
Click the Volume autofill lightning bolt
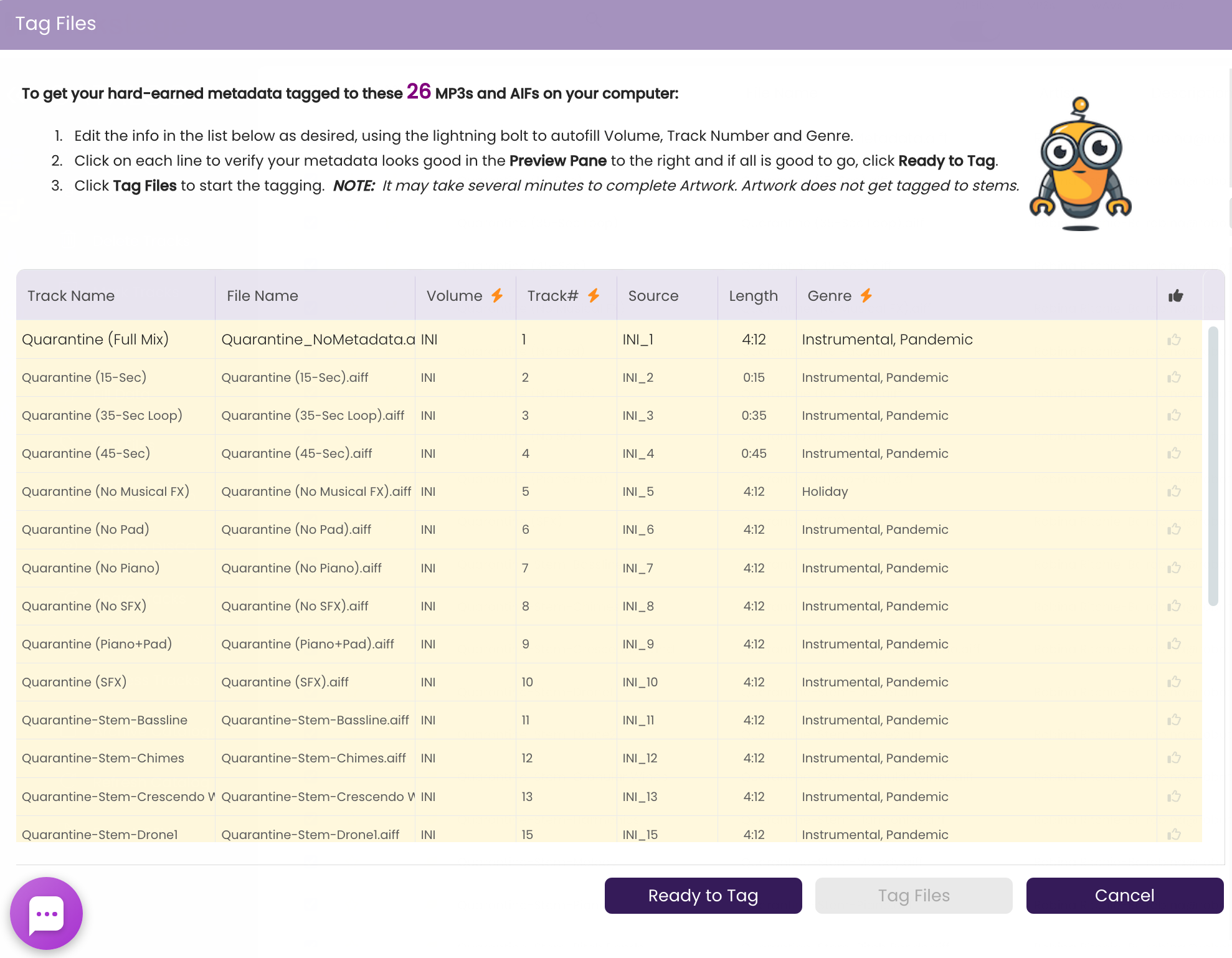[497, 295]
